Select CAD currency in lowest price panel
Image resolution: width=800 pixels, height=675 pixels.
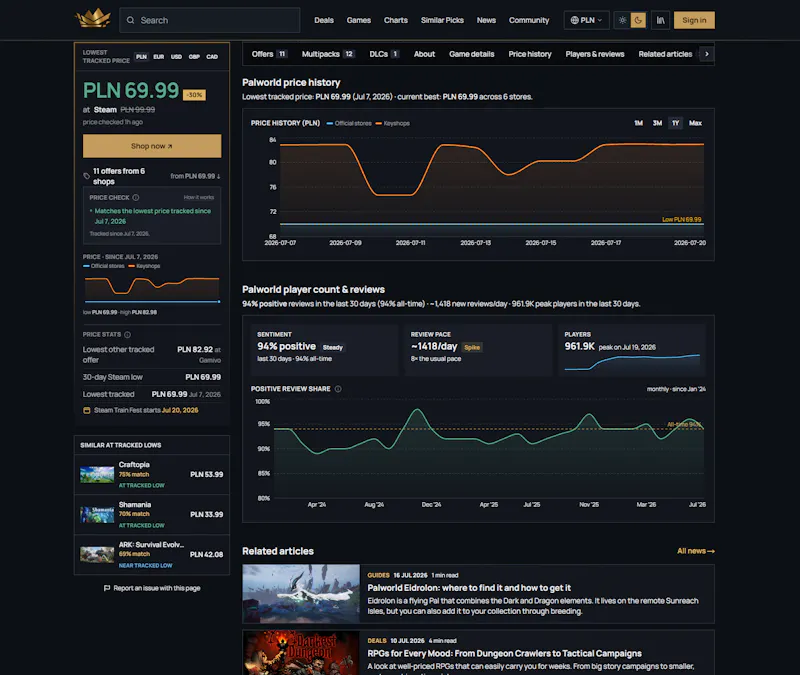pyautogui.click(x=212, y=57)
